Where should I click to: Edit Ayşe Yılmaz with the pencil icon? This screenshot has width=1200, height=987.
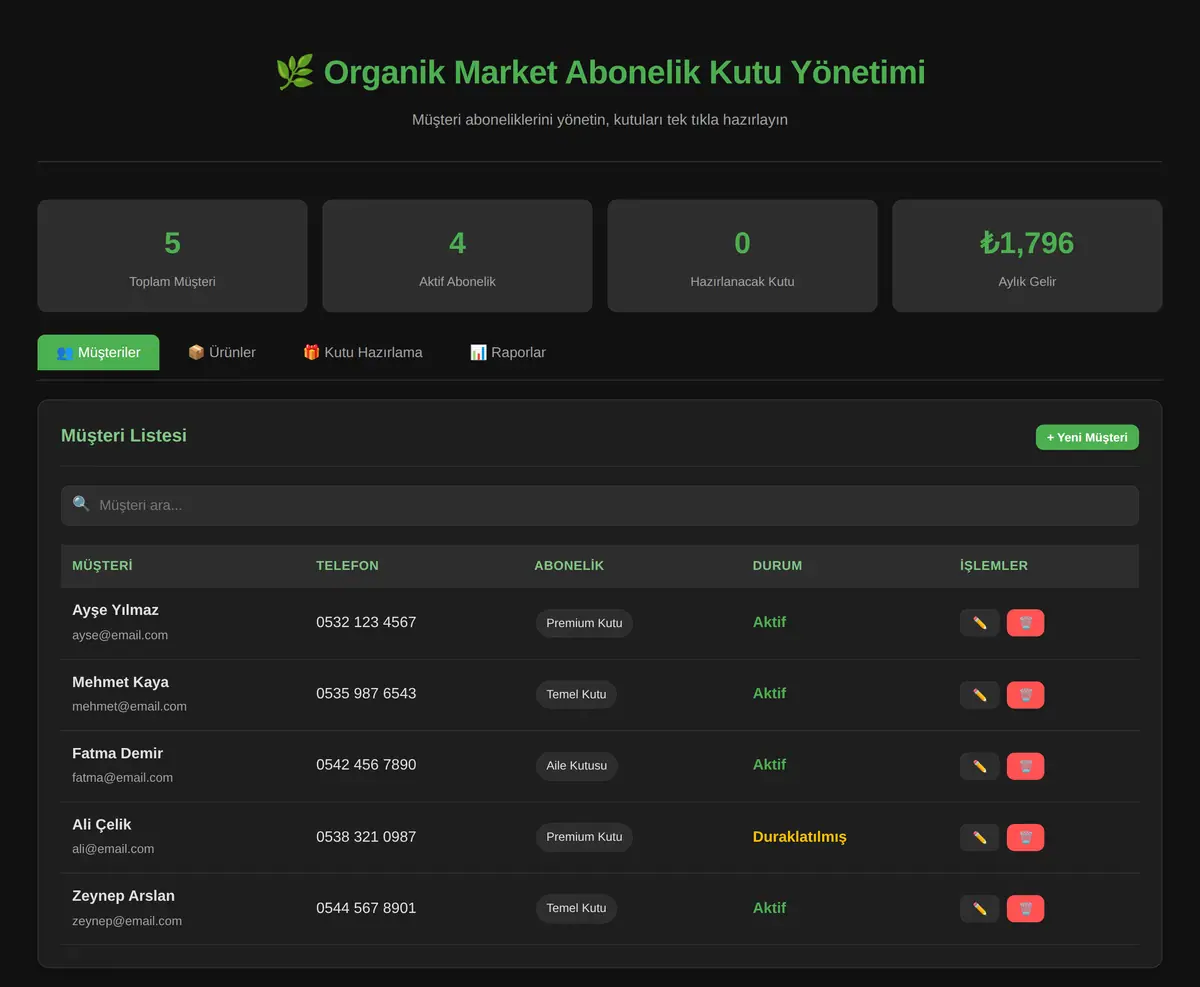(980, 623)
